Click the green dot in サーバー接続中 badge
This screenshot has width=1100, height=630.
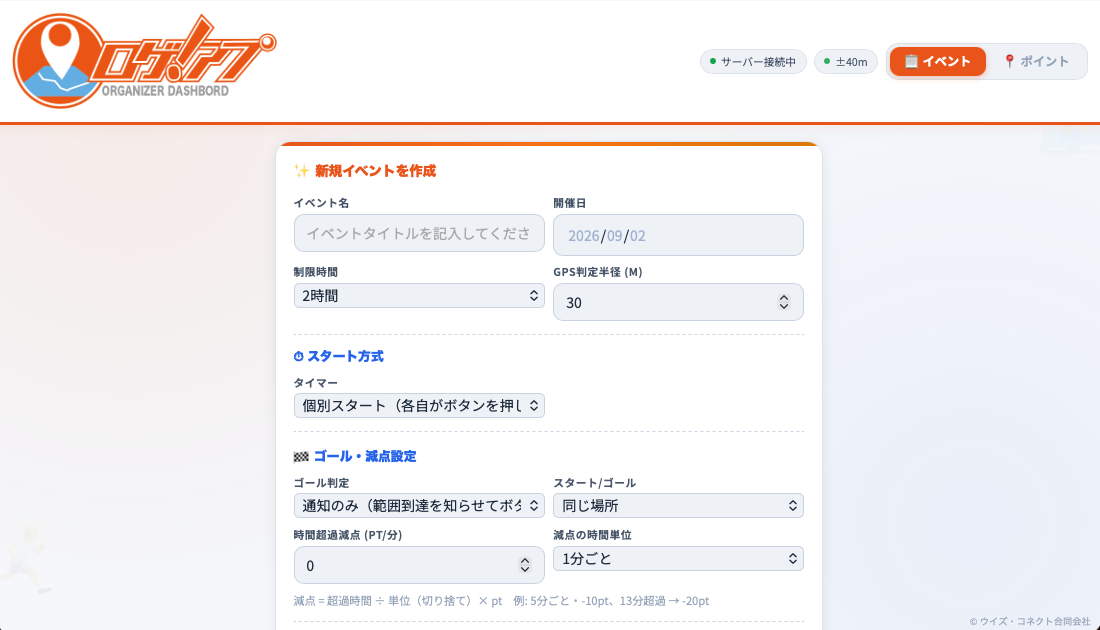click(713, 61)
